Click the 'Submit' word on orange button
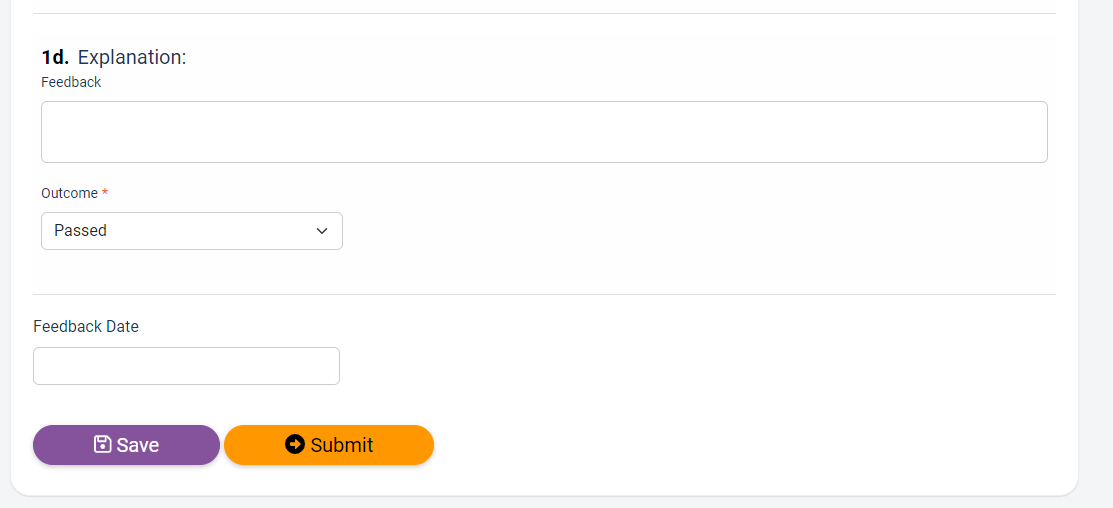Screen dimensions: 1113x508 pyautogui.click(x=341, y=445)
